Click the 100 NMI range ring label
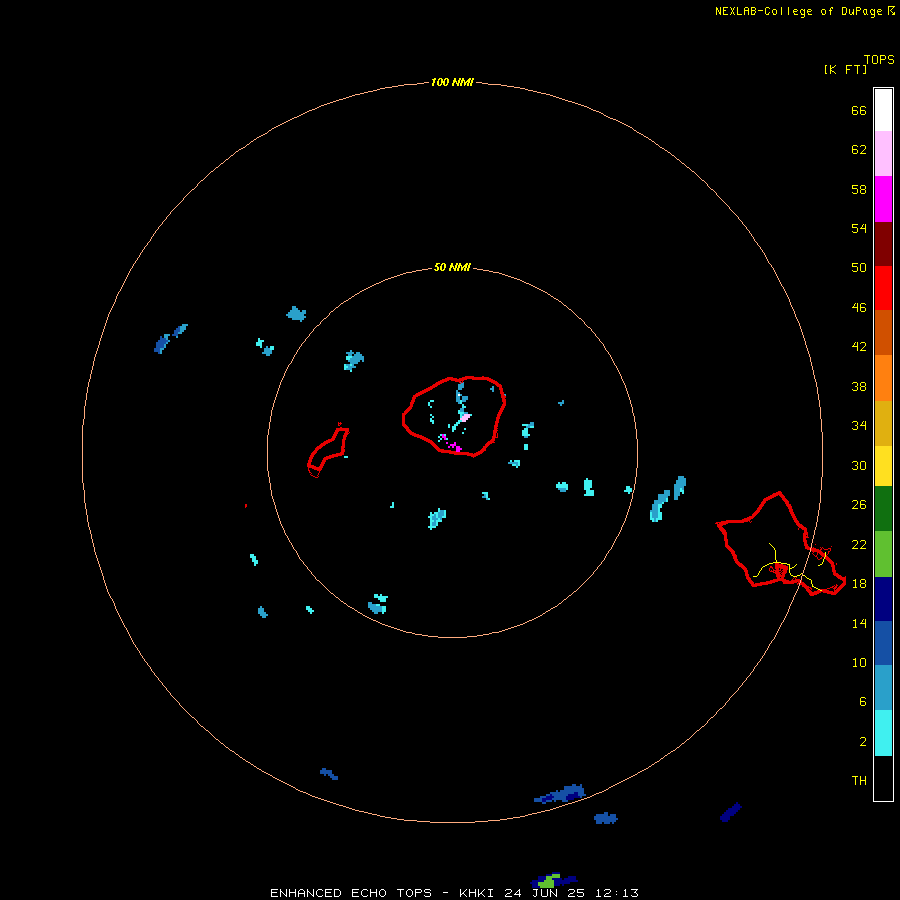Image resolution: width=900 pixels, height=900 pixels. click(x=452, y=82)
